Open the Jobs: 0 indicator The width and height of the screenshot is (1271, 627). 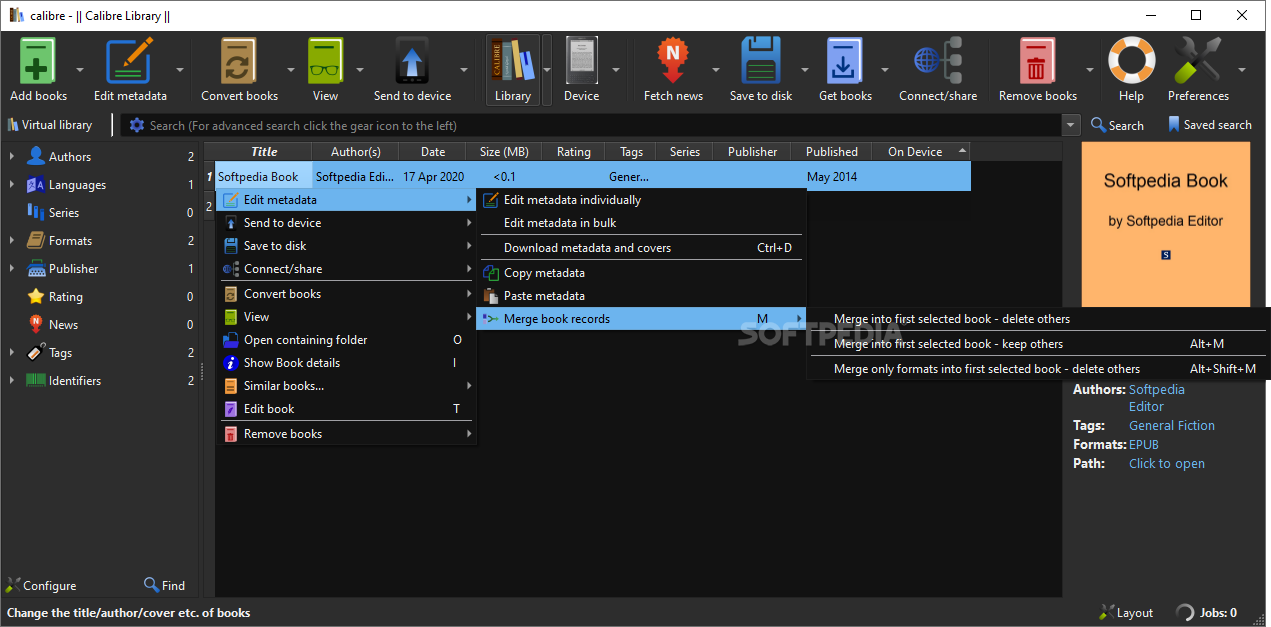1207,613
